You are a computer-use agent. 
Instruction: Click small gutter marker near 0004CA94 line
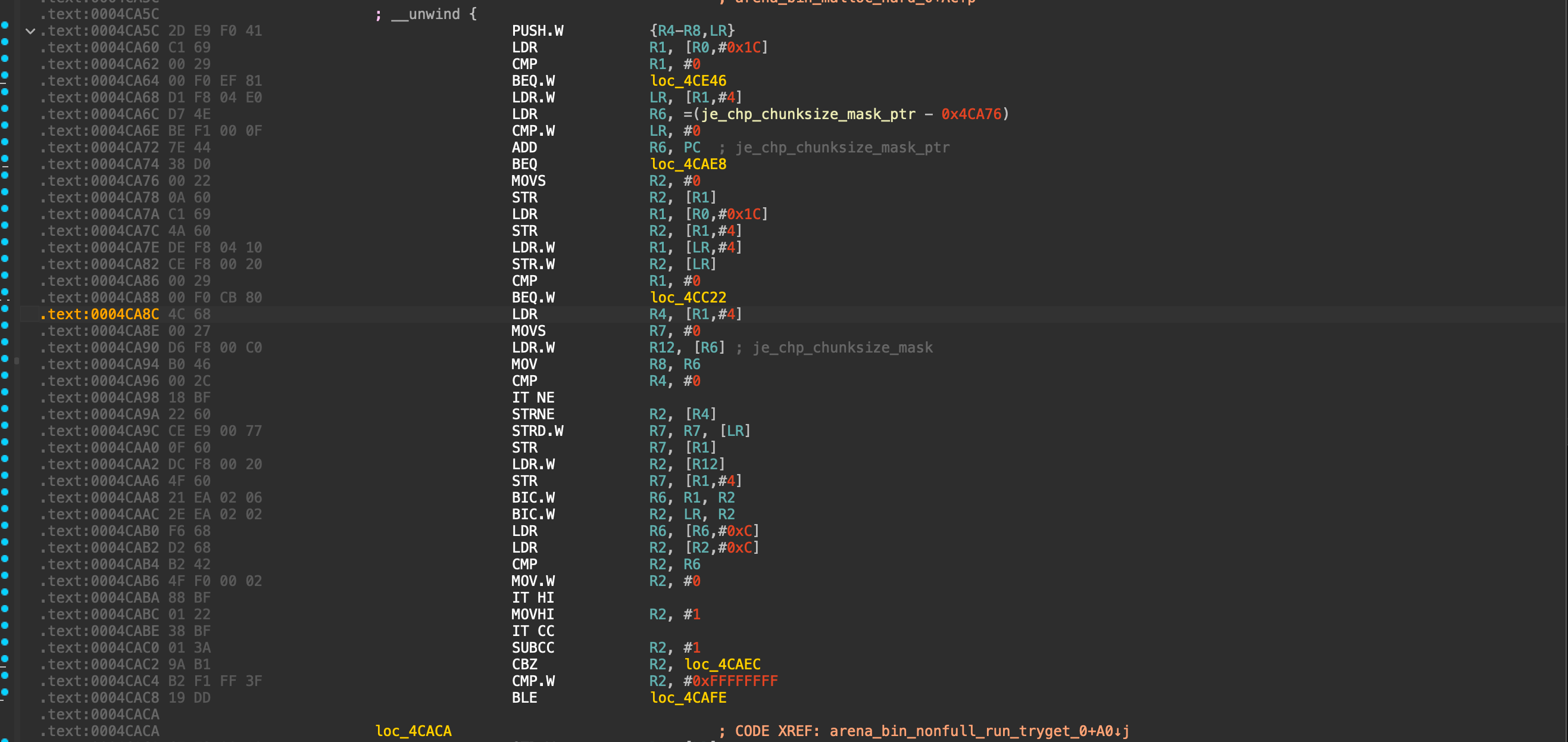17,361
